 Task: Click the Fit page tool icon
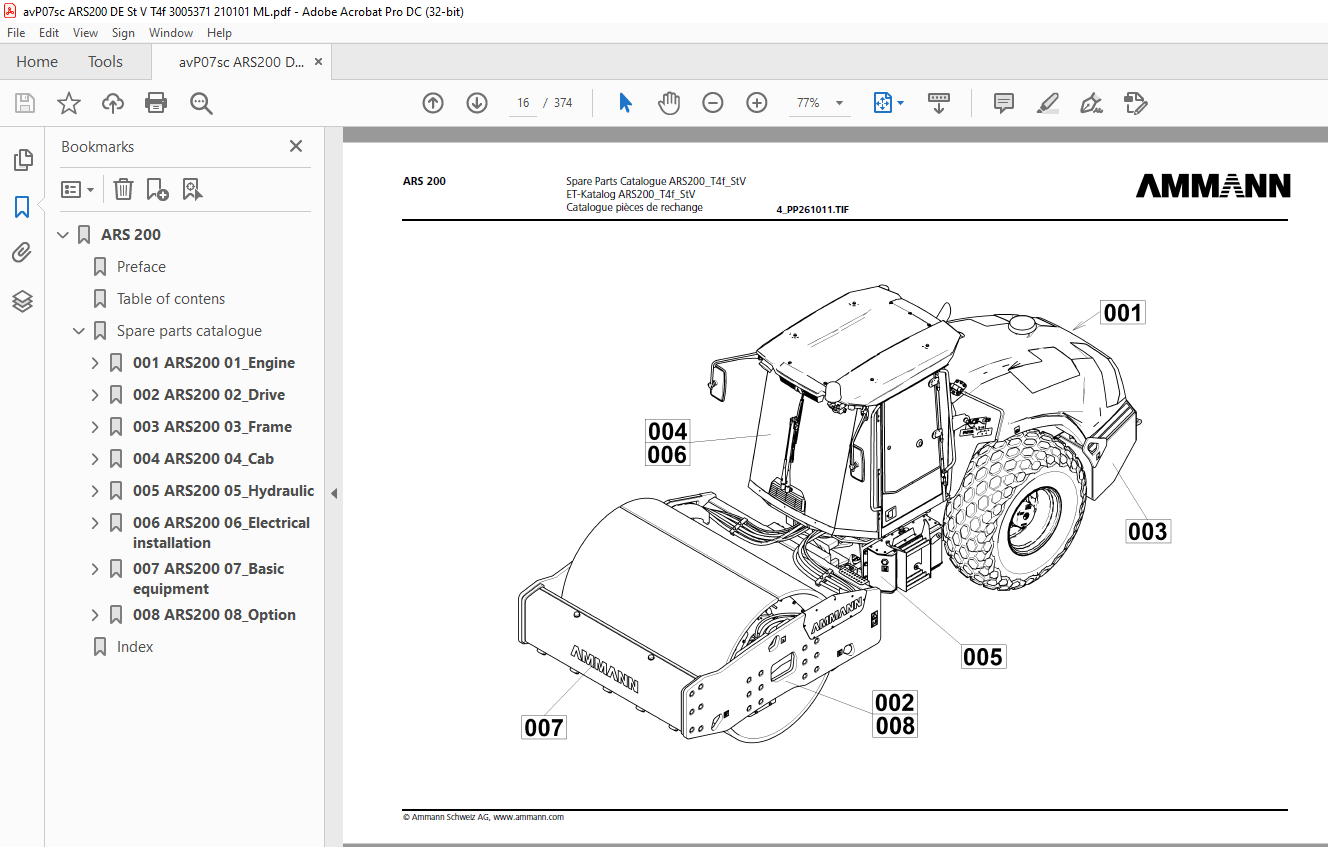coord(882,103)
